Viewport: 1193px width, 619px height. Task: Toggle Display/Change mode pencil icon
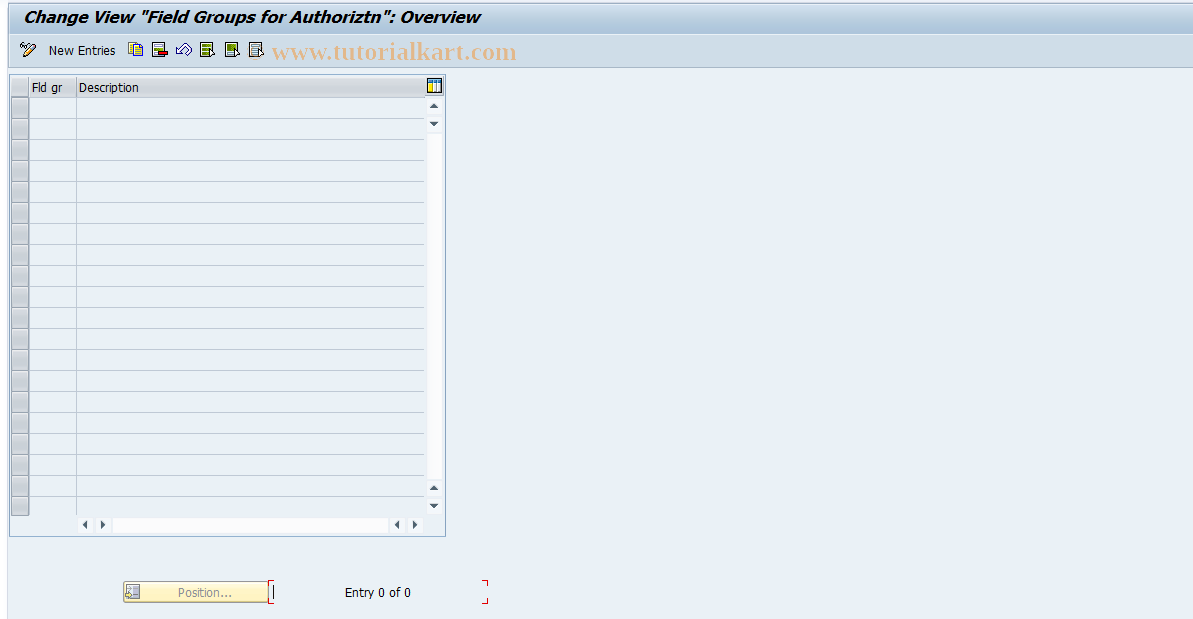click(x=28, y=50)
